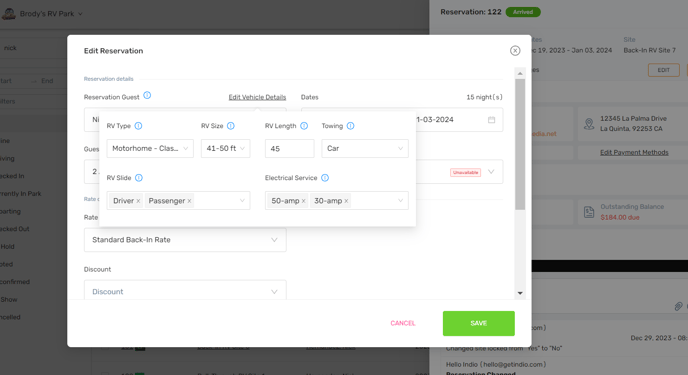Click the EDIT button in reservation panel
The image size is (688, 375).
point(663,70)
